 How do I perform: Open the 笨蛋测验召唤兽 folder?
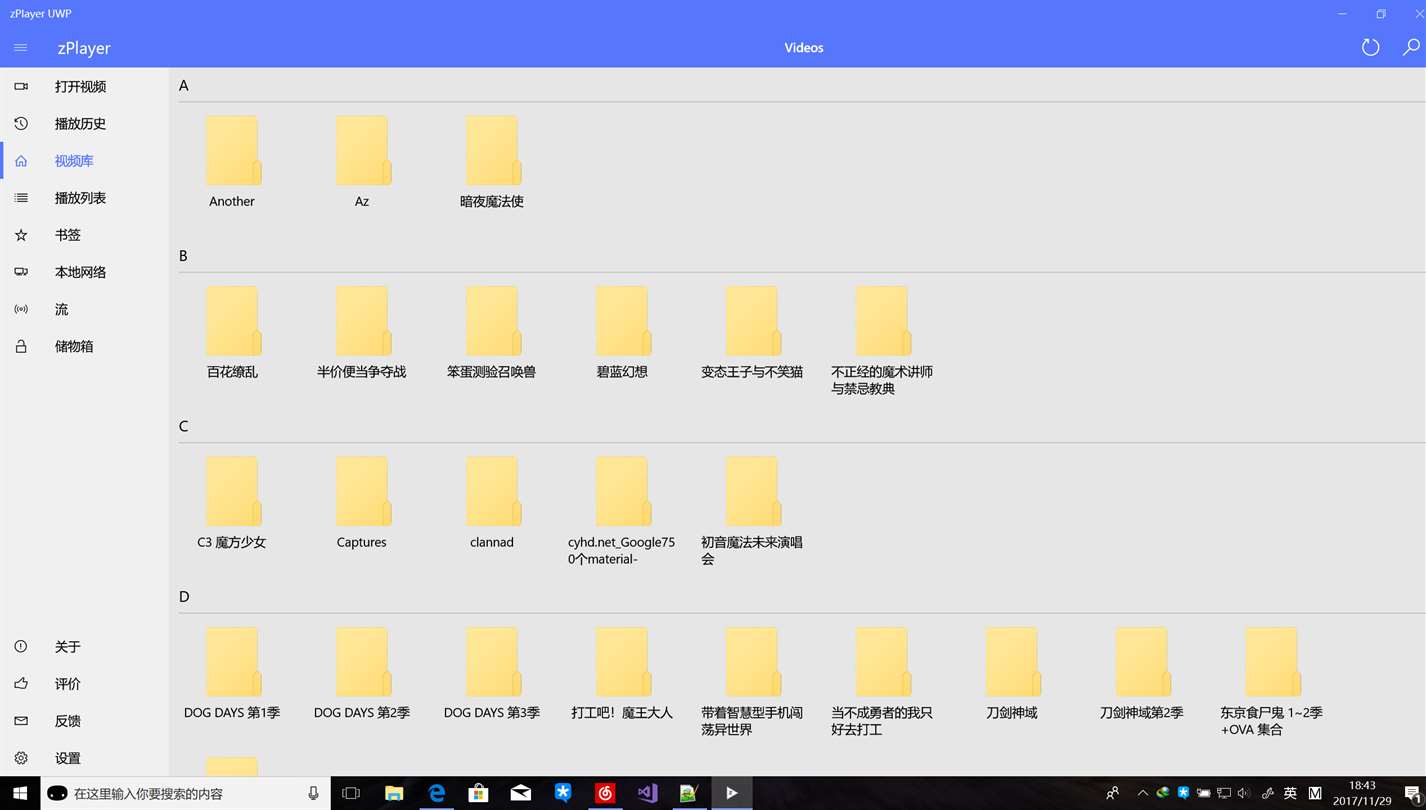pyautogui.click(x=492, y=332)
